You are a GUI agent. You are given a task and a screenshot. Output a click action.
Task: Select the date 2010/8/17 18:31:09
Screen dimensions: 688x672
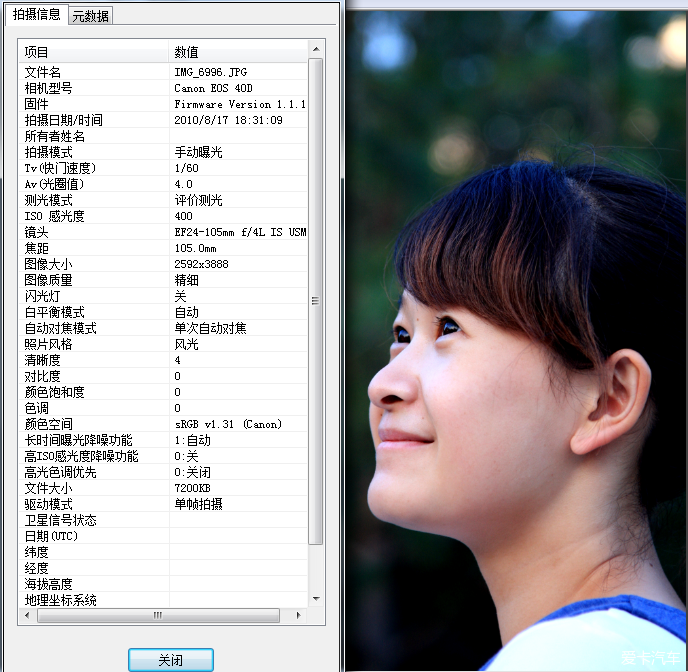point(228,120)
